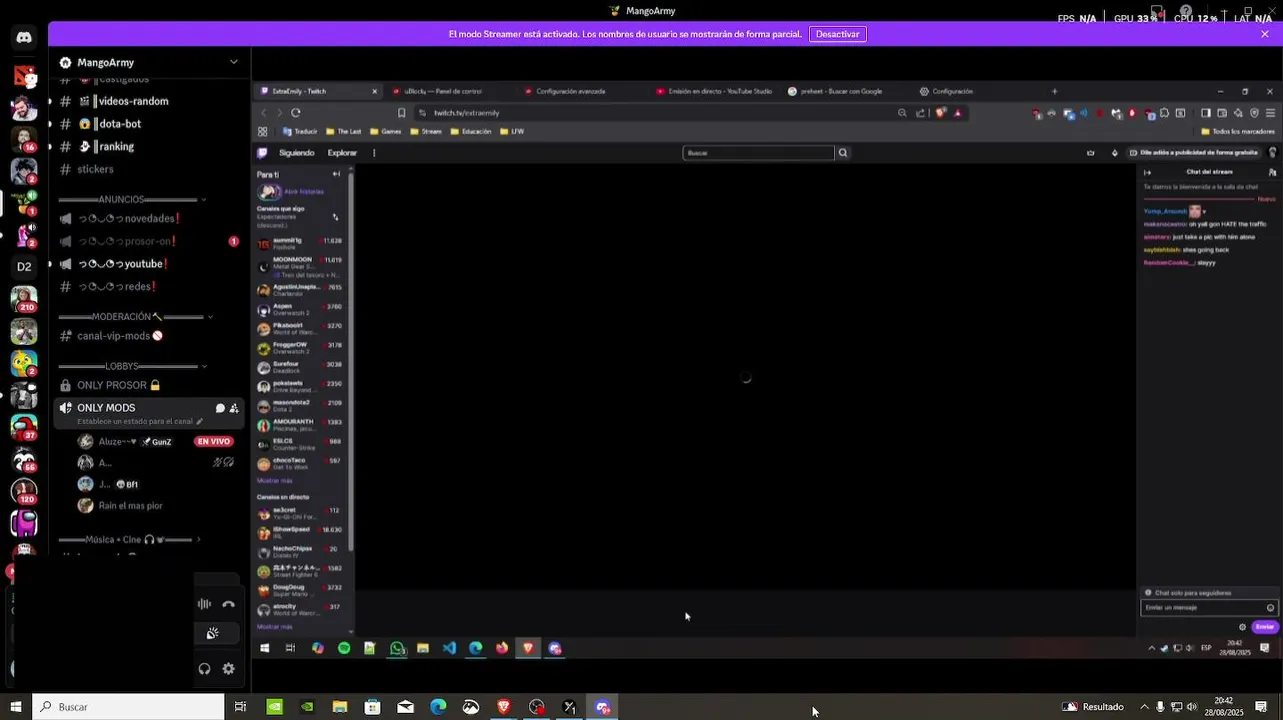Expand the Música • Cine category
This screenshot has width=1283, height=720.
[129, 539]
